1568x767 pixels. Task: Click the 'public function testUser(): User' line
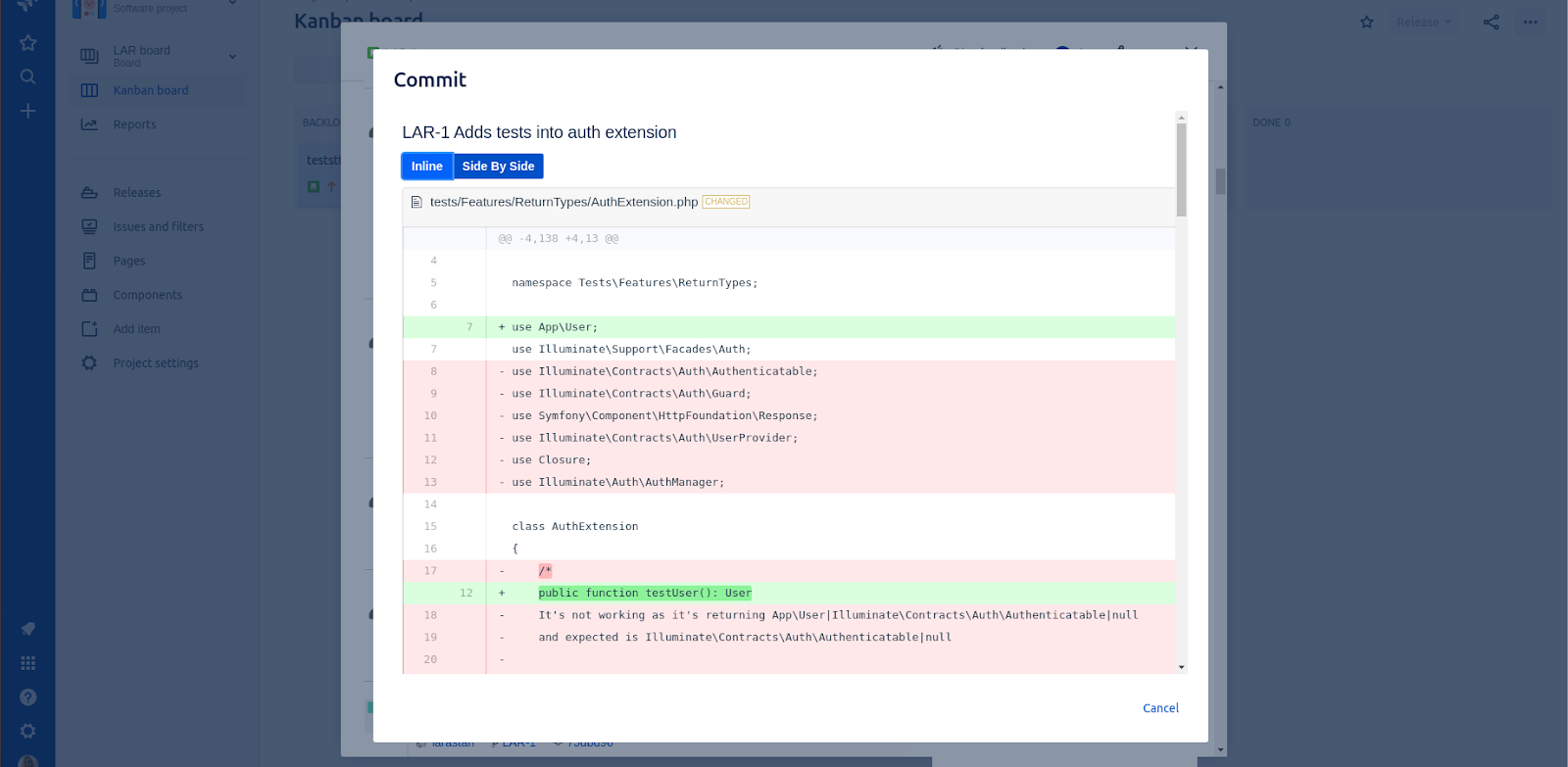tap(789, 593)
